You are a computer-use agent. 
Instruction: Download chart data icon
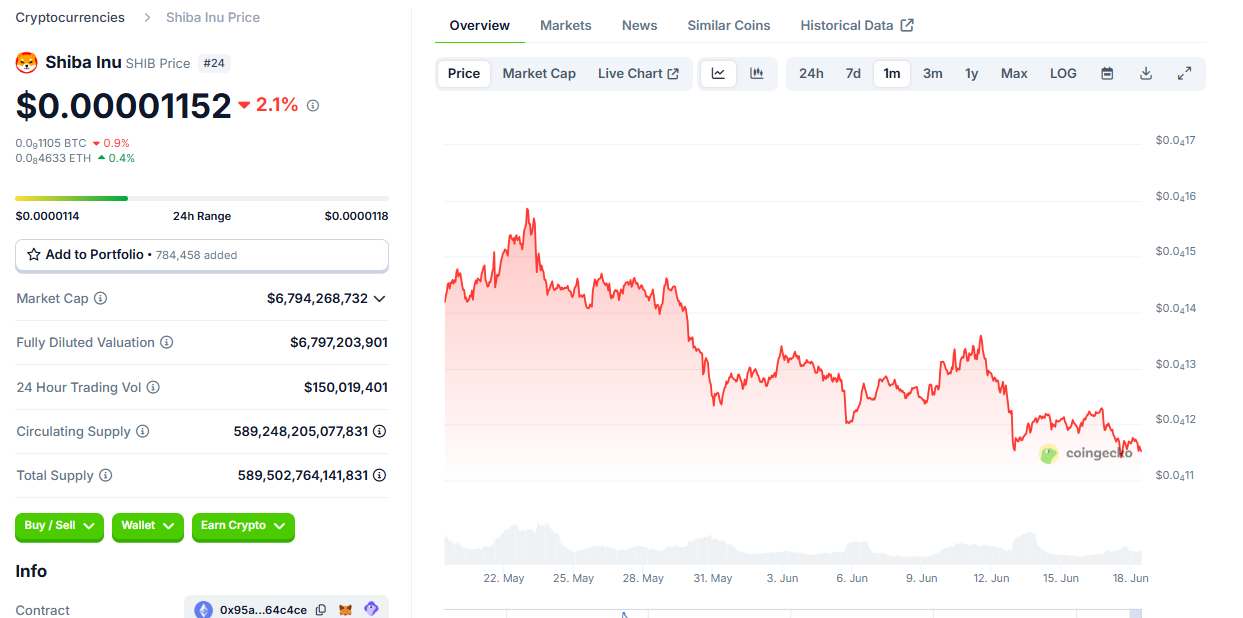coord(1146,73)
